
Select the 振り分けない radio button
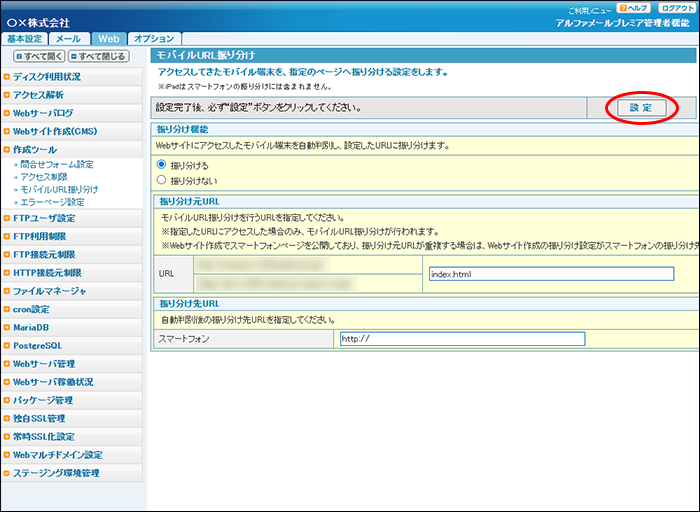pos(162,180)
